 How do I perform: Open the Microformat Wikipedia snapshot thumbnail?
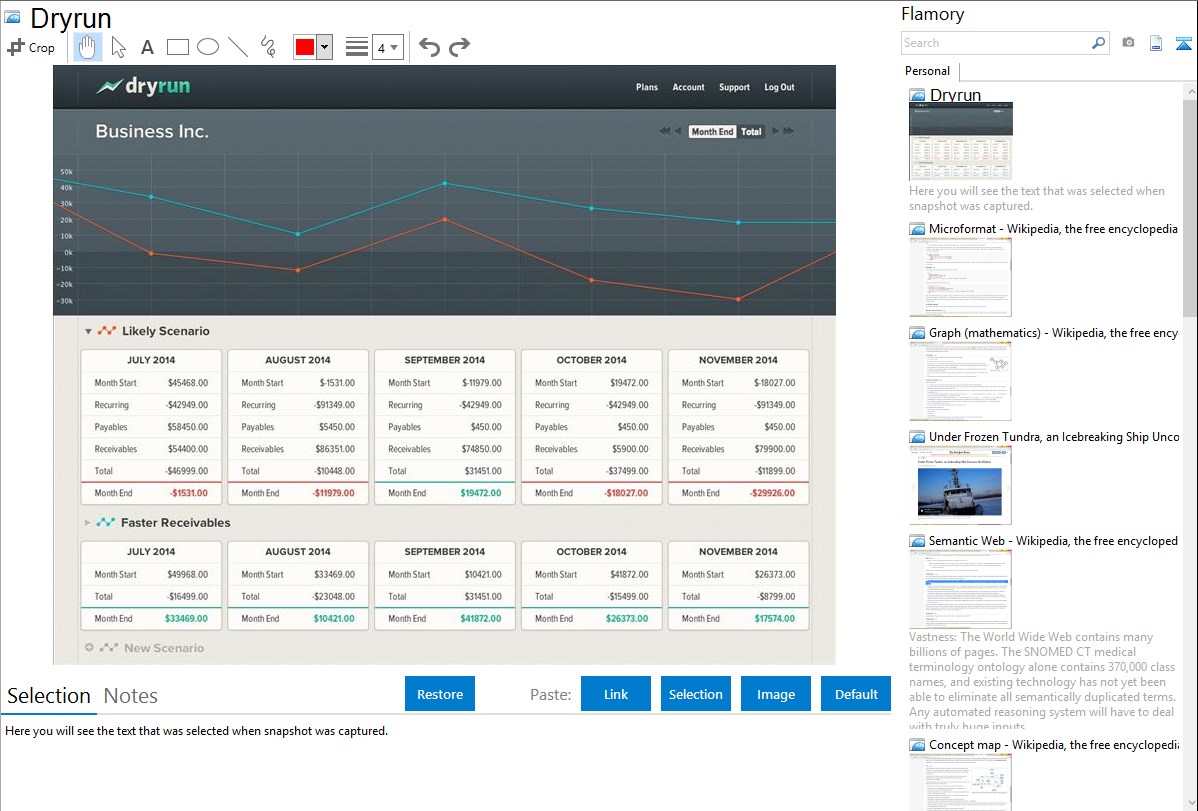pos(960,277)
